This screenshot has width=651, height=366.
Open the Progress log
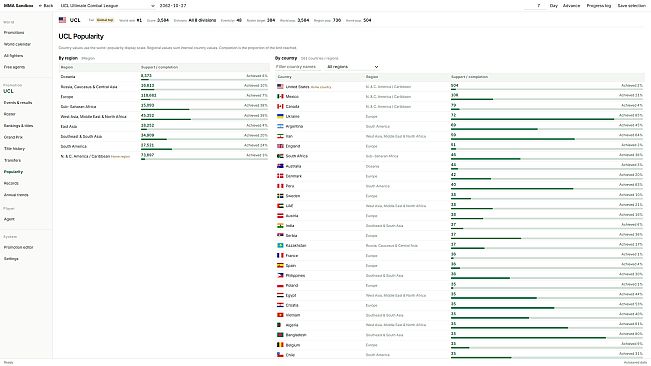point(599,6)
